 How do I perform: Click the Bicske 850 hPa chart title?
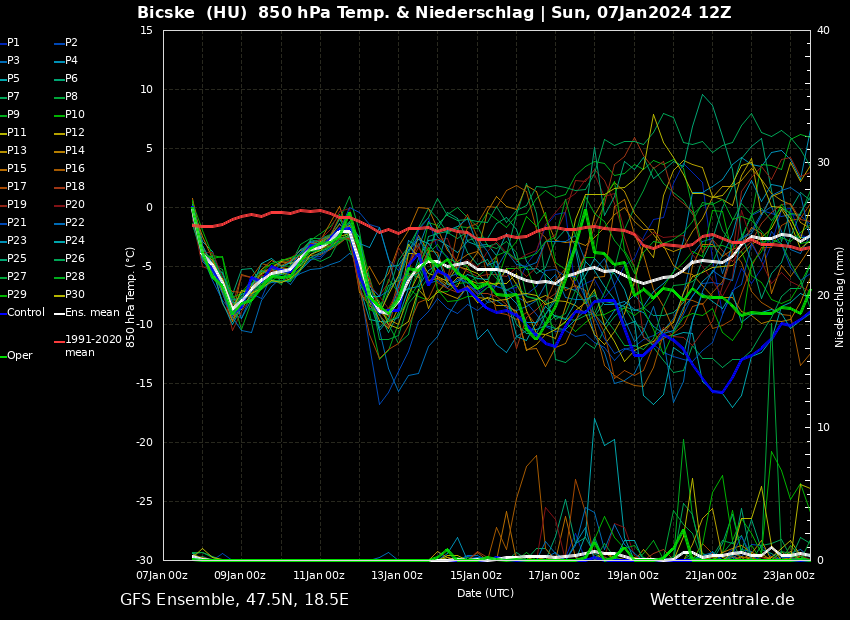[x=434, y=13]
